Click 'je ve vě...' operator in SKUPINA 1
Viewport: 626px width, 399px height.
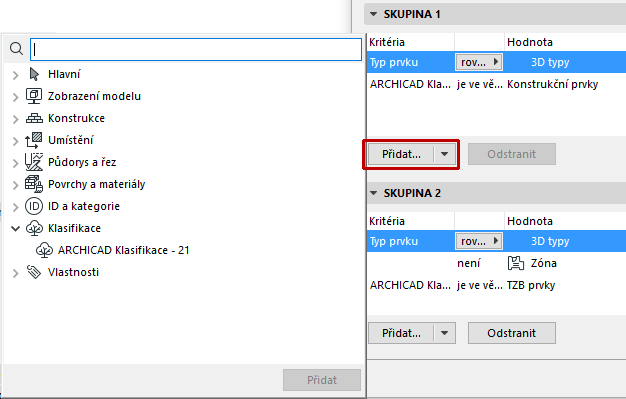point(479,84)
